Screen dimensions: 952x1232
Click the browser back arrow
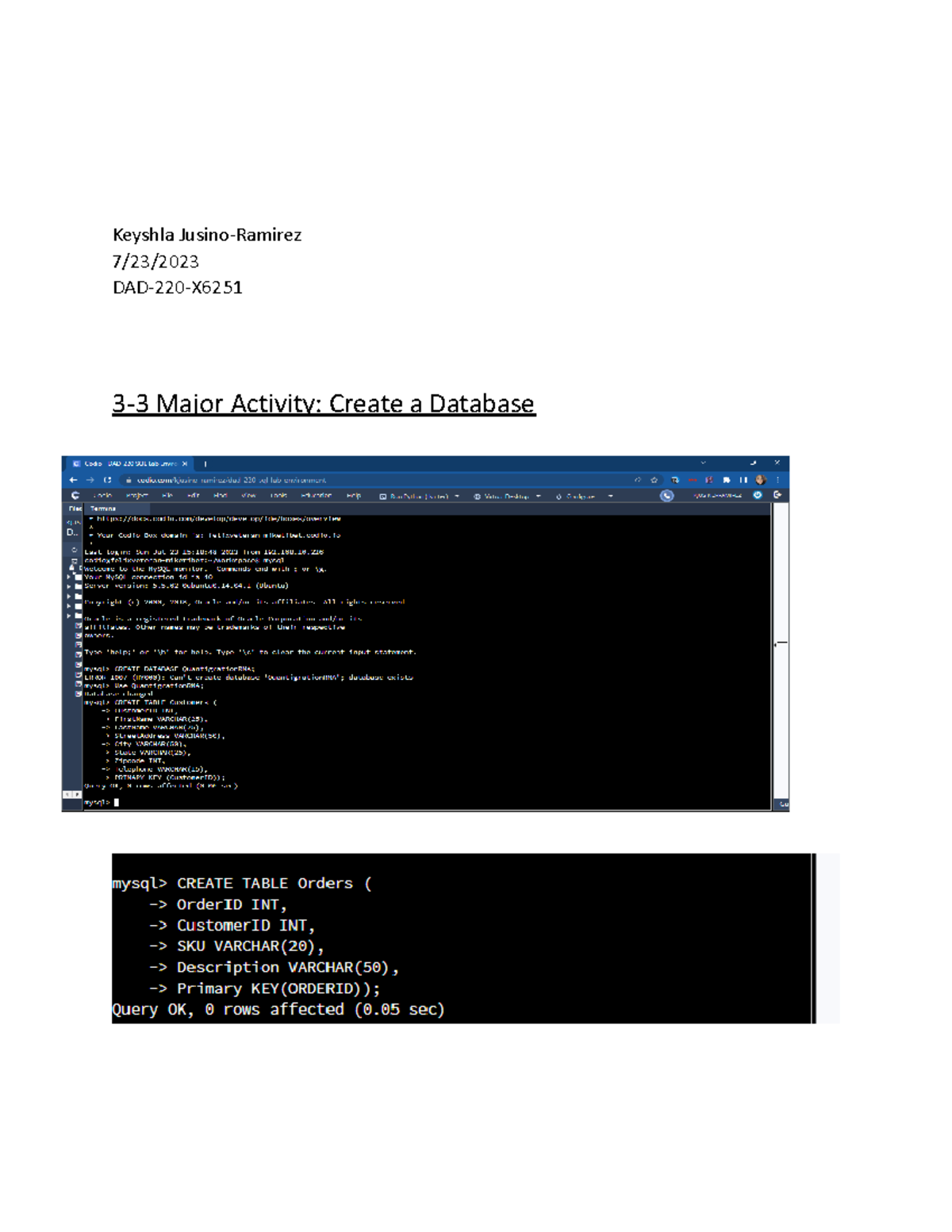click(73, 480)
